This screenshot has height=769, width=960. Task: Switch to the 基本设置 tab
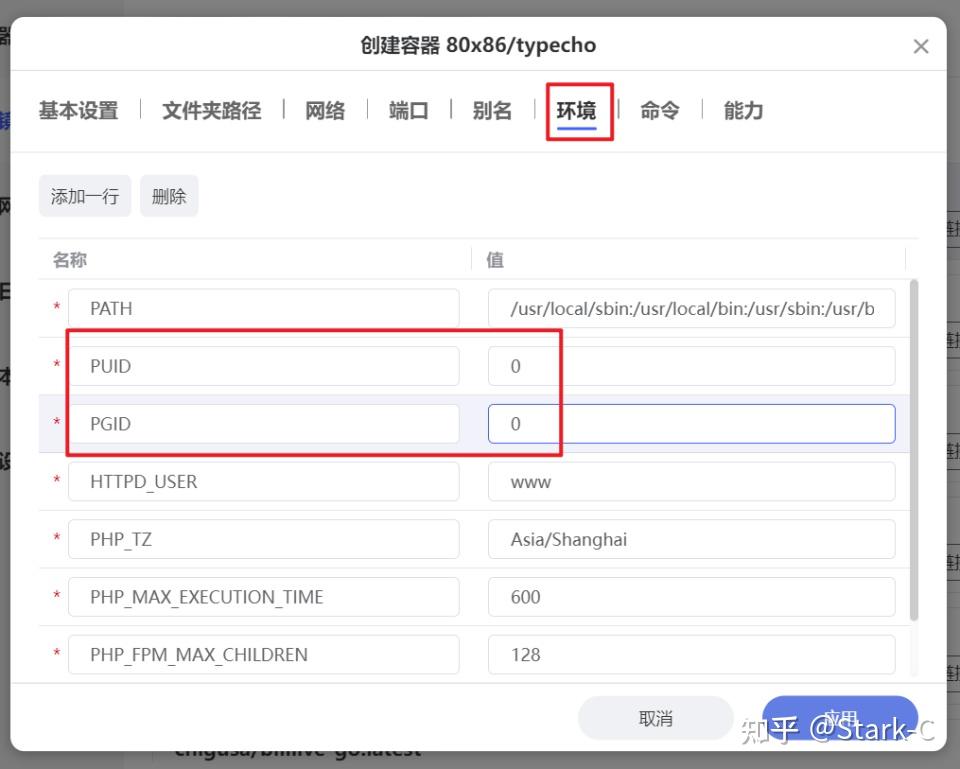point(77,110)
